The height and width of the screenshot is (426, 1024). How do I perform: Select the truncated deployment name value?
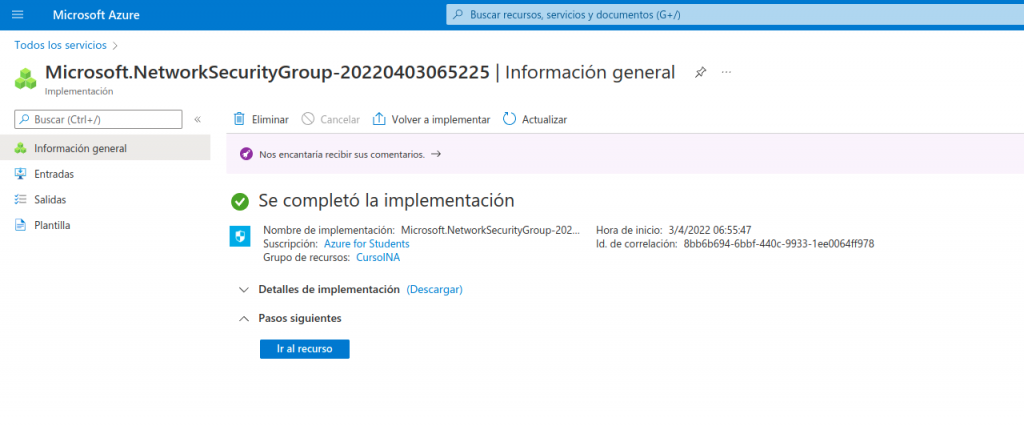coord(490,230)
